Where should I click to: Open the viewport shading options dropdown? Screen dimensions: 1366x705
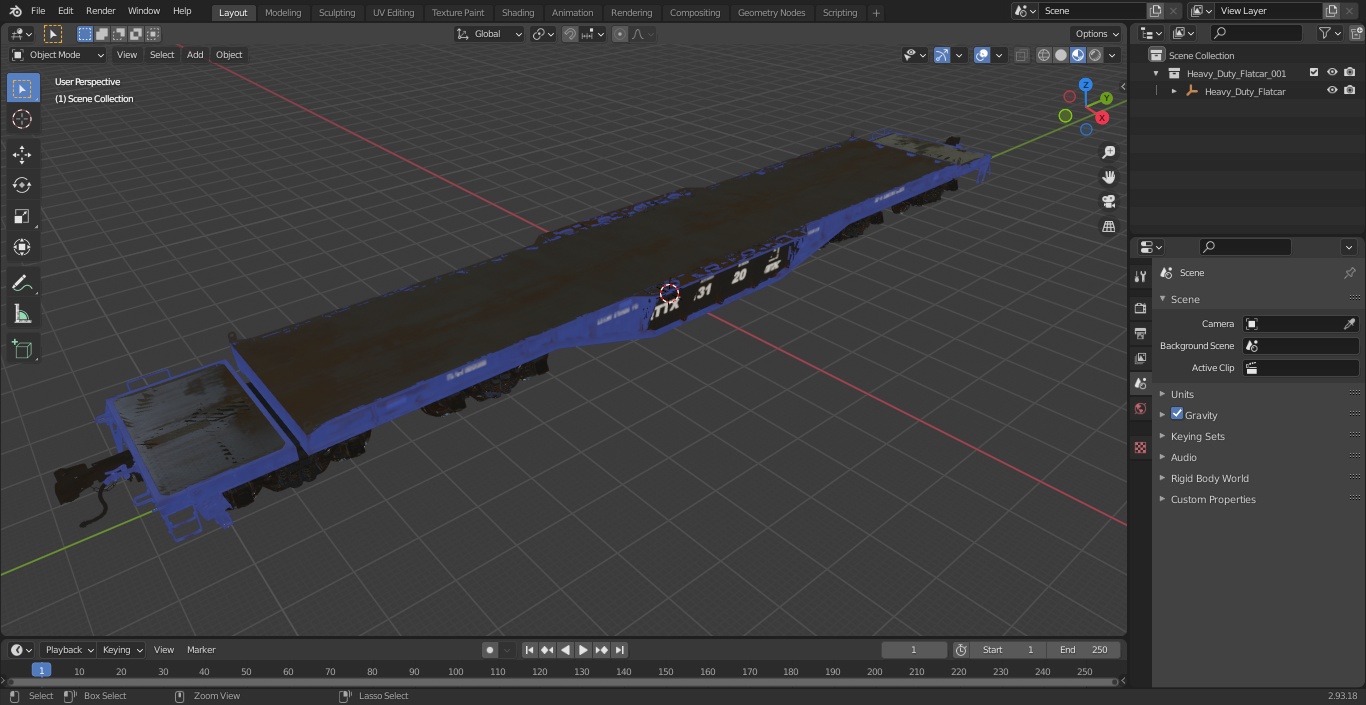click(x=1113, y=55)
